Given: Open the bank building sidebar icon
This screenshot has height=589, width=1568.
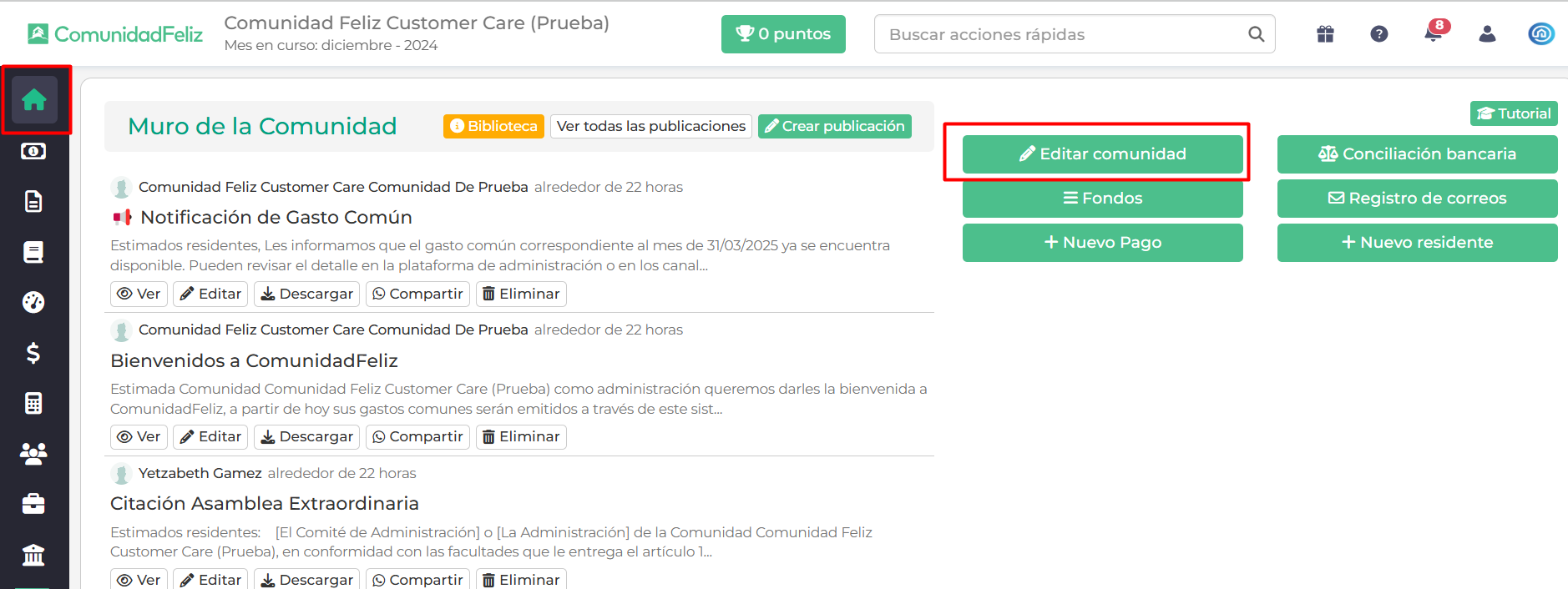Looking at the screenshot, I should point(33,555).
